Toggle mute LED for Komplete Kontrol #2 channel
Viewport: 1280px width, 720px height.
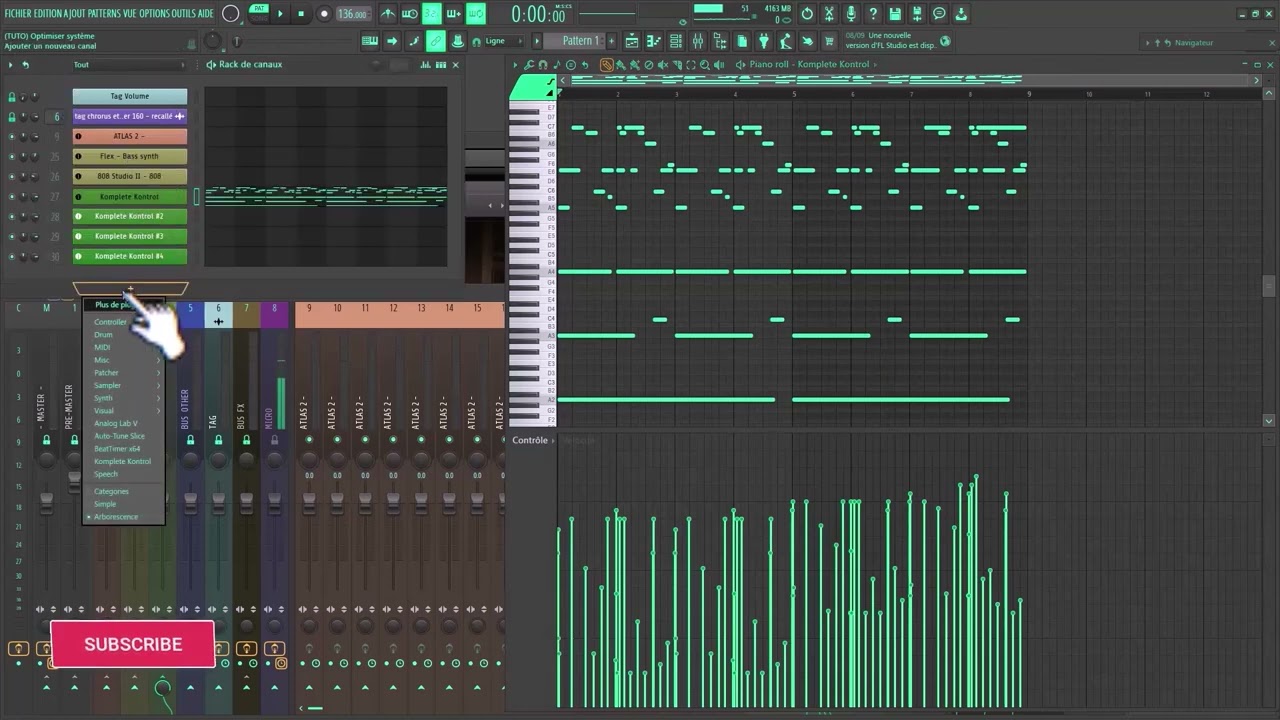(12, 216)
